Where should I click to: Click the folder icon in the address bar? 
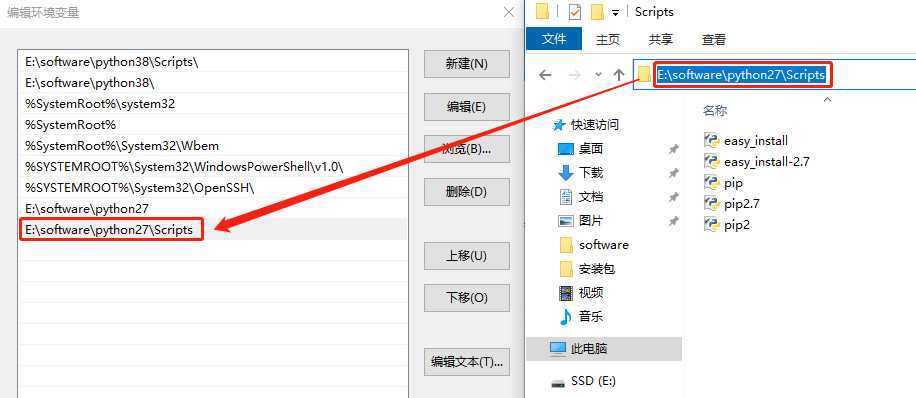pos(644,75)
